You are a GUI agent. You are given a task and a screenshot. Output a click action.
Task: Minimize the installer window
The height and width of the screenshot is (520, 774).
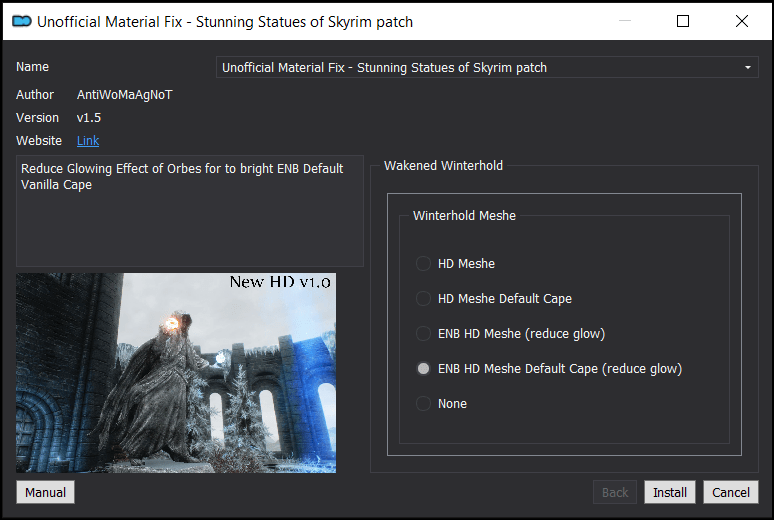click(625, 21)
